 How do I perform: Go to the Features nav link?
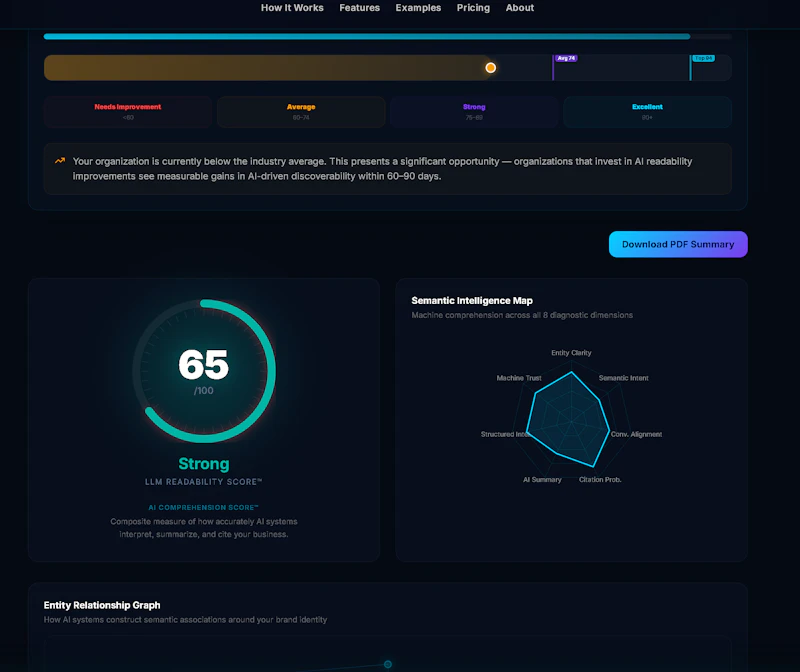coord(359,8)
